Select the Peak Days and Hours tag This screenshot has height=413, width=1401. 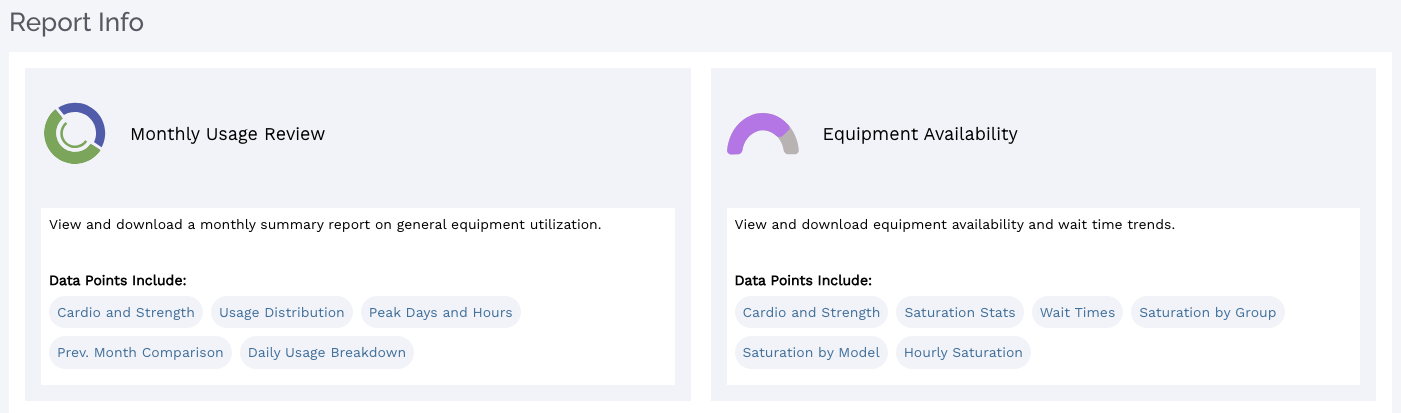(440, 313)
